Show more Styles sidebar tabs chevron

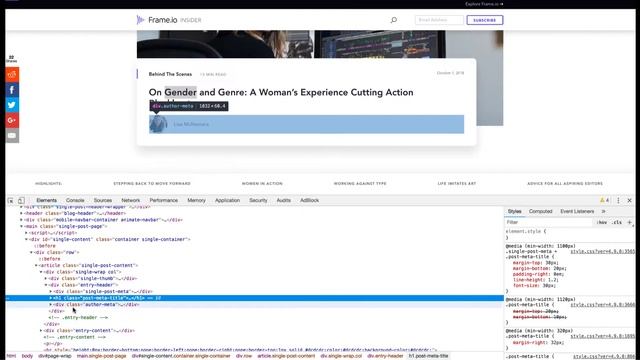point(604,211)
